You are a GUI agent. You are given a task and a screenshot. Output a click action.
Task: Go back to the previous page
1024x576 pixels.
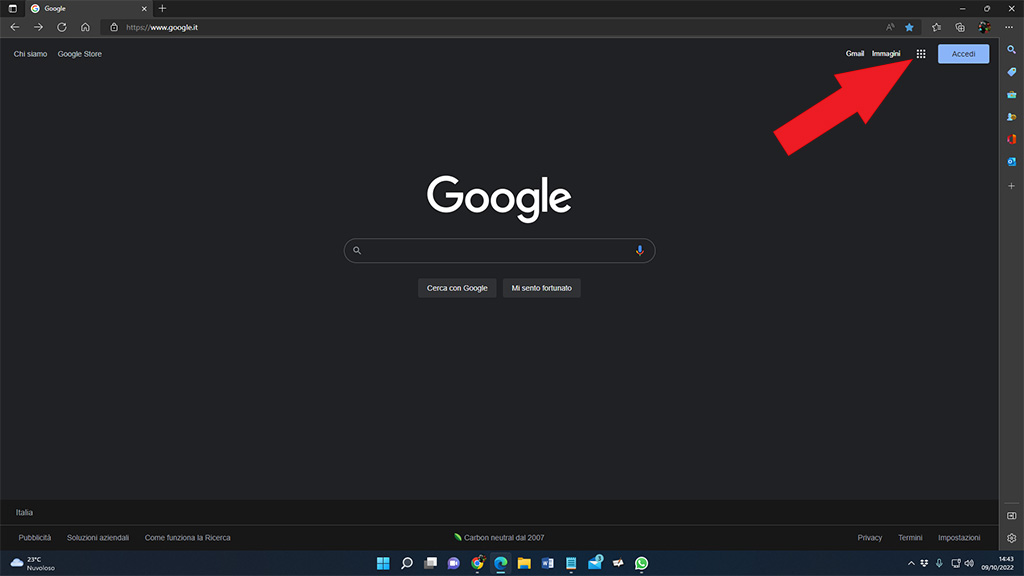coord(15,27)
